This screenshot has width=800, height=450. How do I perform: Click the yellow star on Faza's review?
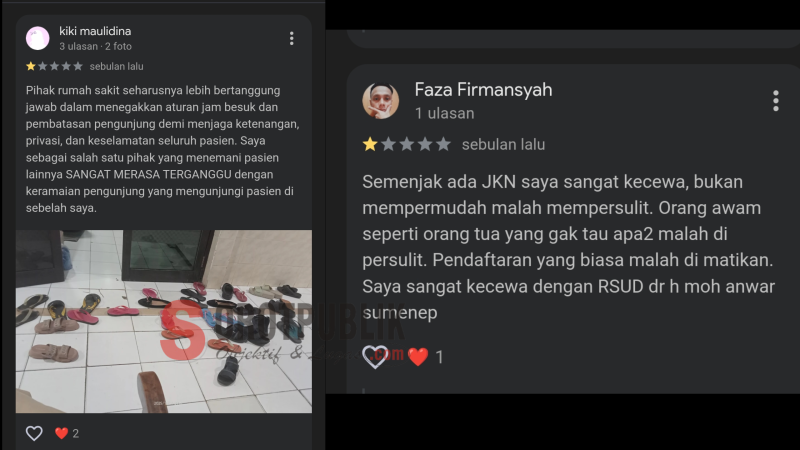(370, 144)
